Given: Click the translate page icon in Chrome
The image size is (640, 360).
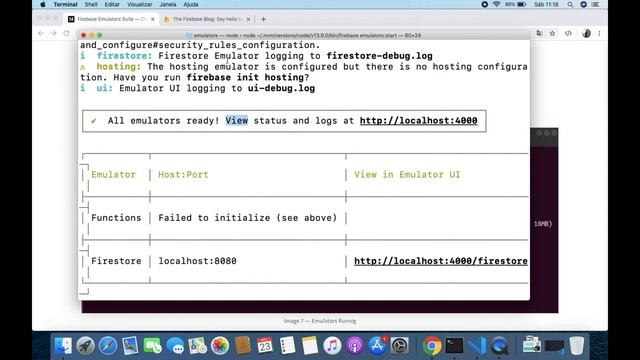Looking at the screenshot, I should pos(540,33).
